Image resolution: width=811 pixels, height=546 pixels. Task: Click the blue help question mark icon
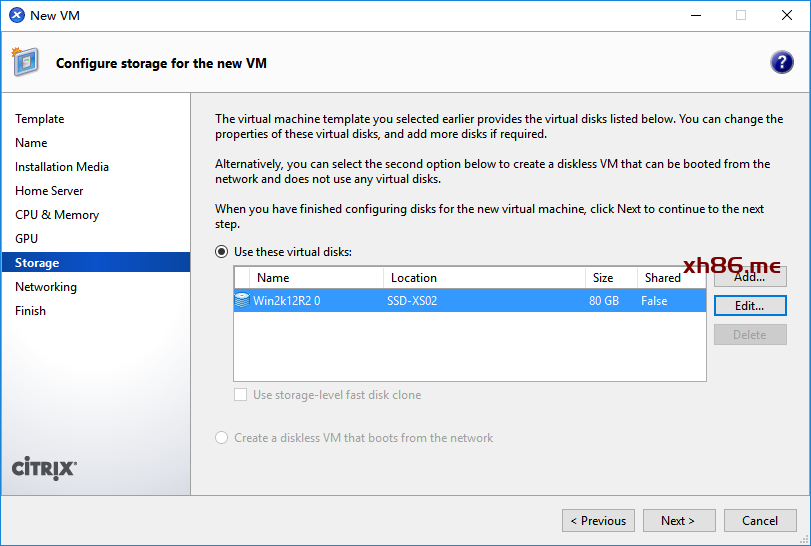(x=782, y=62)
